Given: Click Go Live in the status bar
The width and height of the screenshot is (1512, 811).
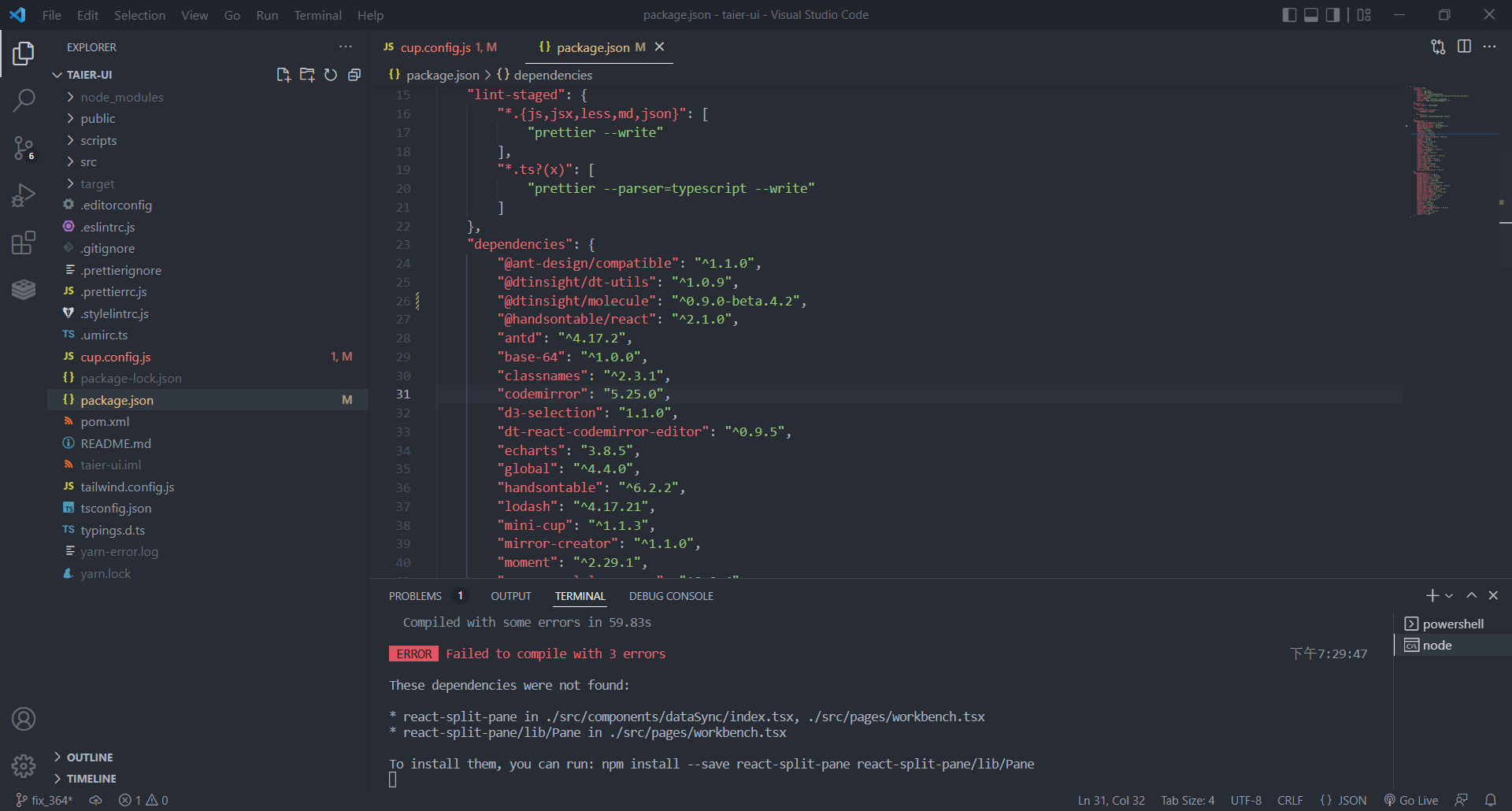Looking at the screenshot, I should [x=1411, y=800].
